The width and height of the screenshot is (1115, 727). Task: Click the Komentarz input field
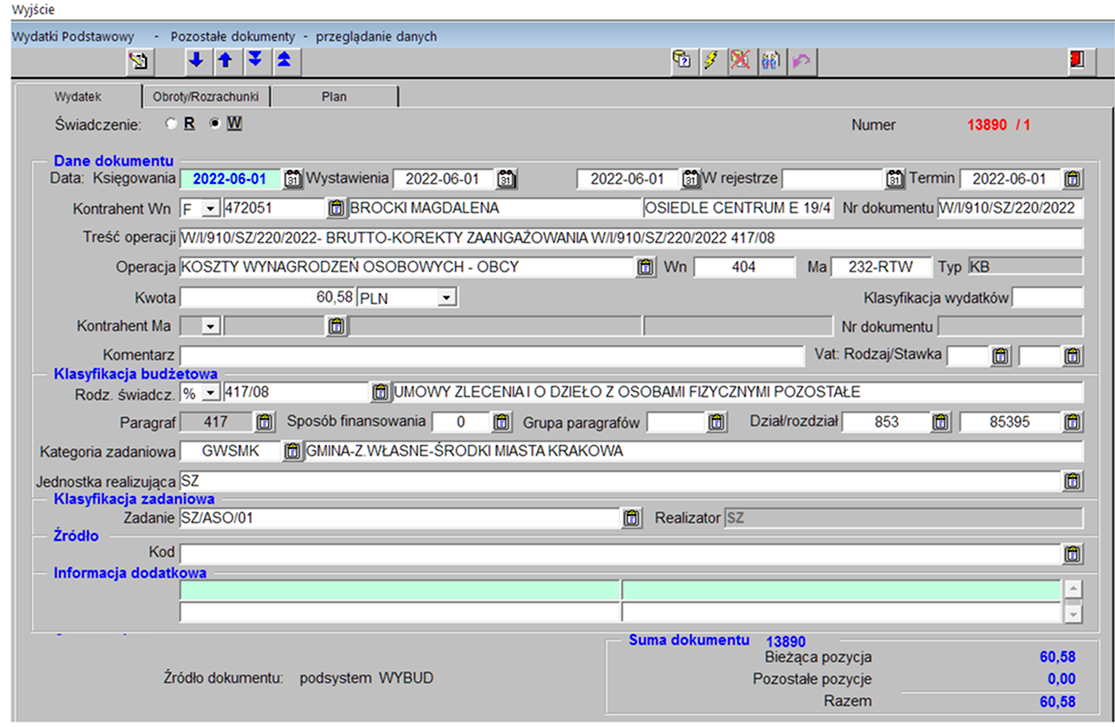click(x=492, y=355)
